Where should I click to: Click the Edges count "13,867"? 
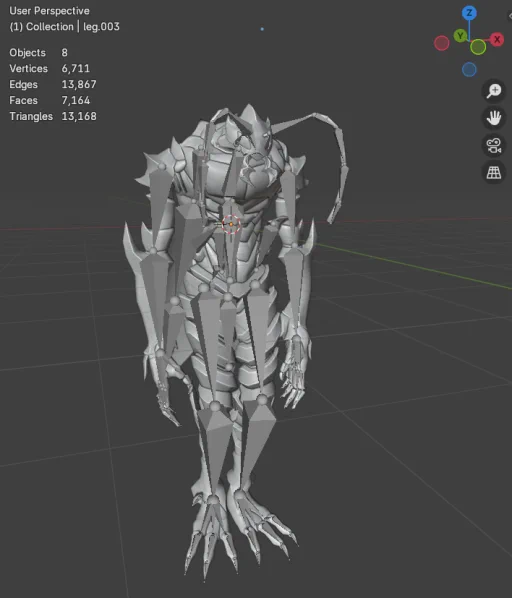pos(79,84)
